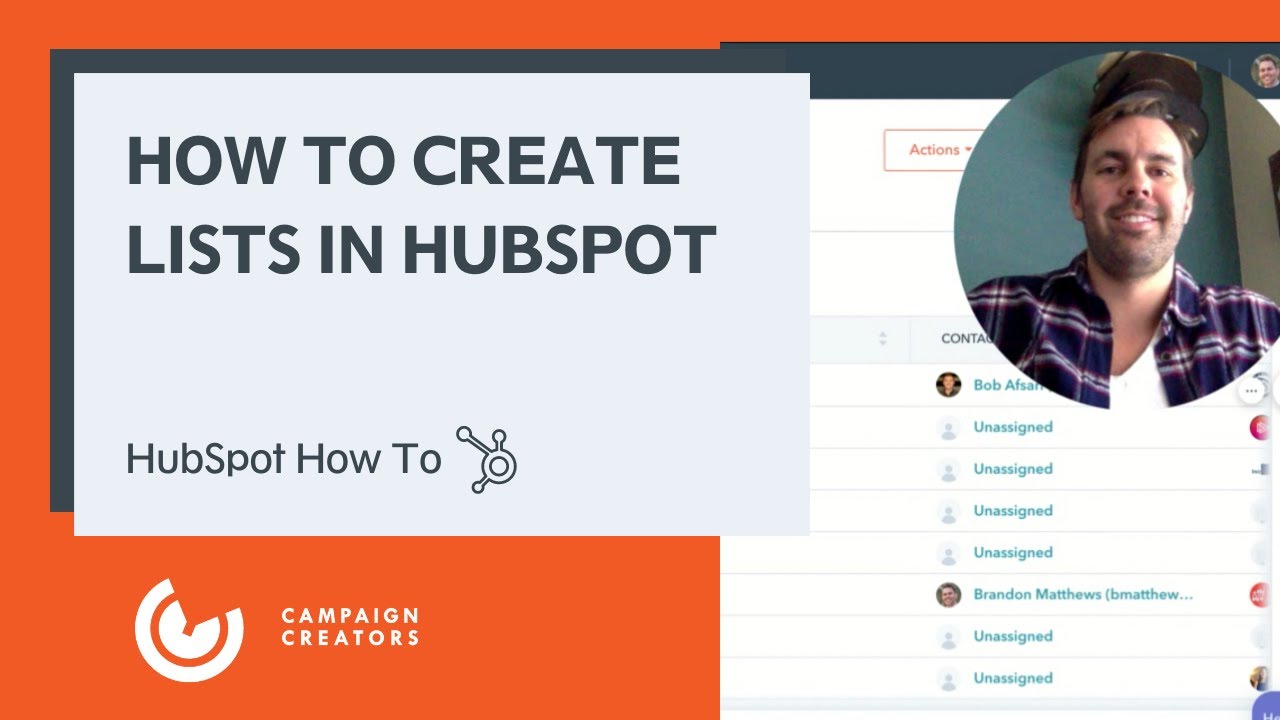1280x720 pixels.
Task: Click Unassigned directly below Bob Afsar
Action: (1013, 427)
